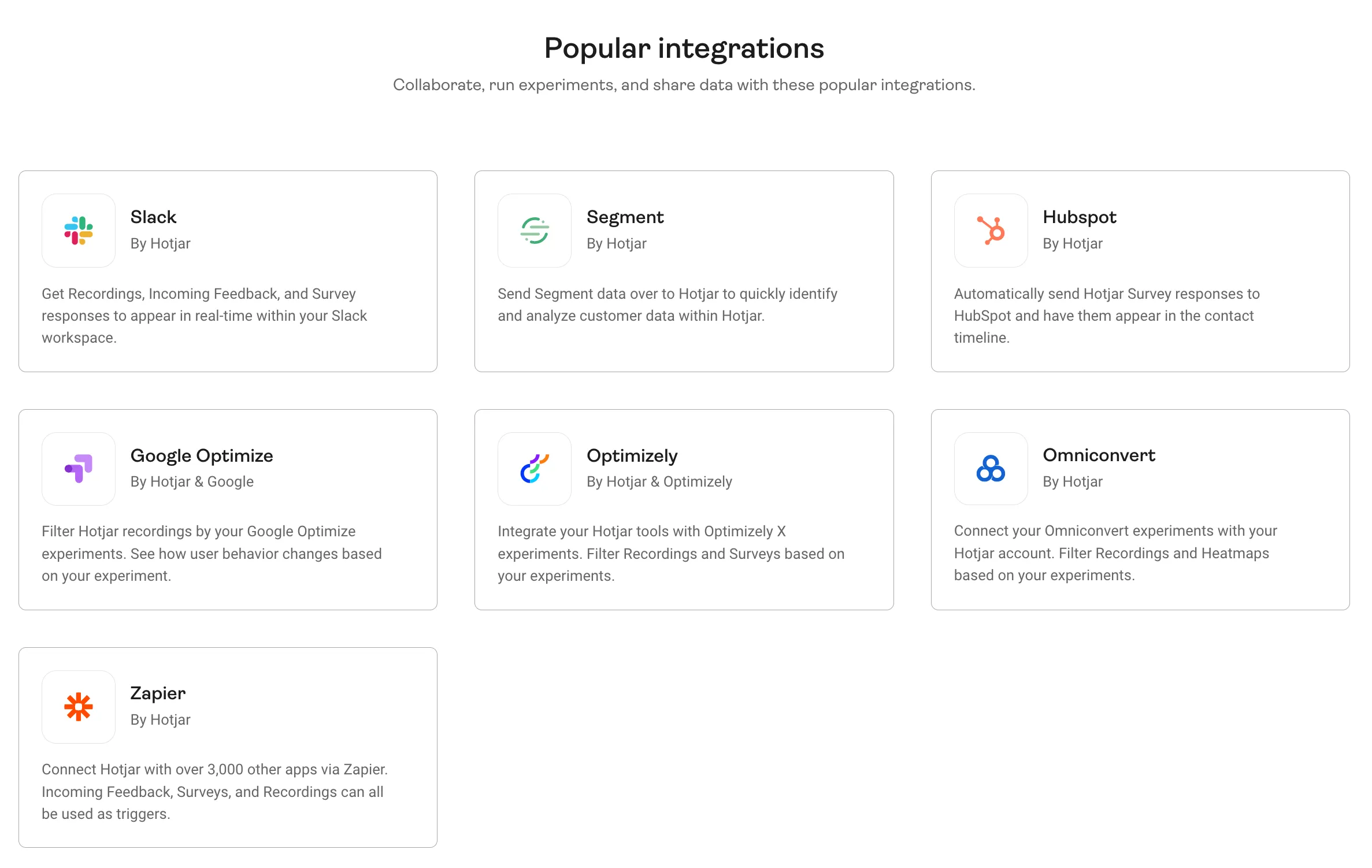The height and width of the screenshot is (868, 1372).
Task: Open the Segment integration title
Action: click(x=625, y=217)
